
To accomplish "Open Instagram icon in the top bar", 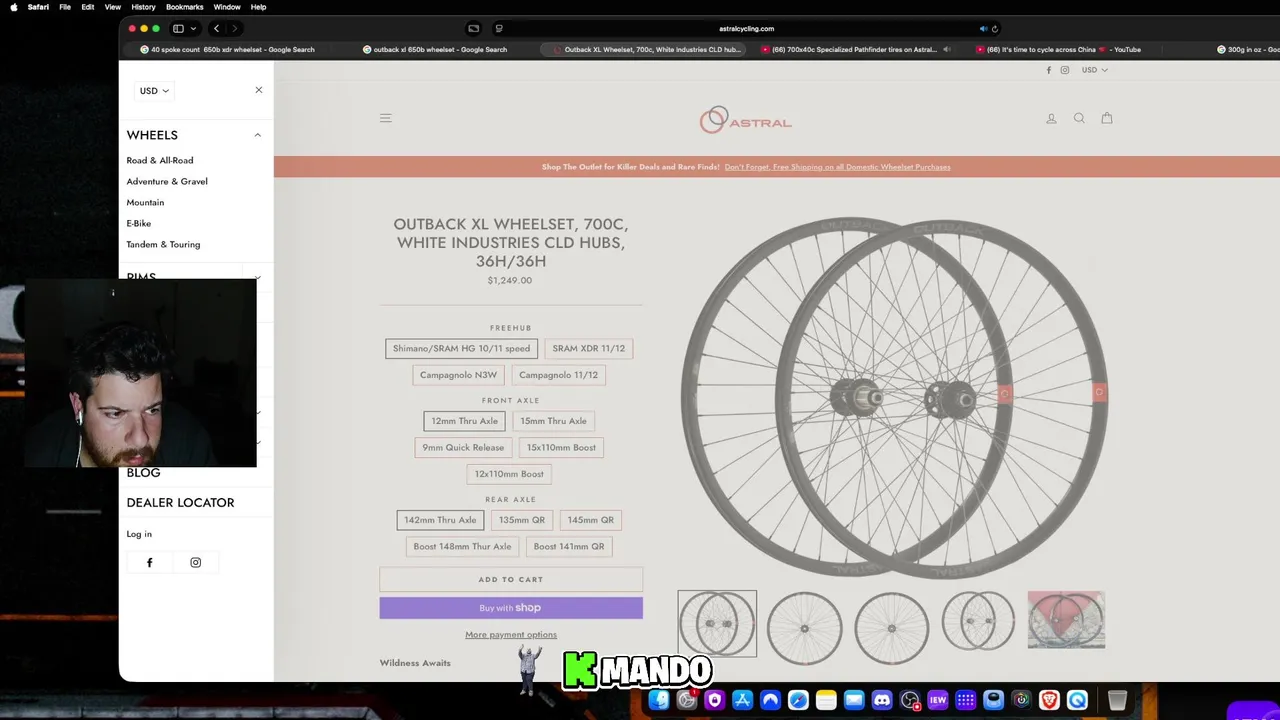I will point(1065,70).
